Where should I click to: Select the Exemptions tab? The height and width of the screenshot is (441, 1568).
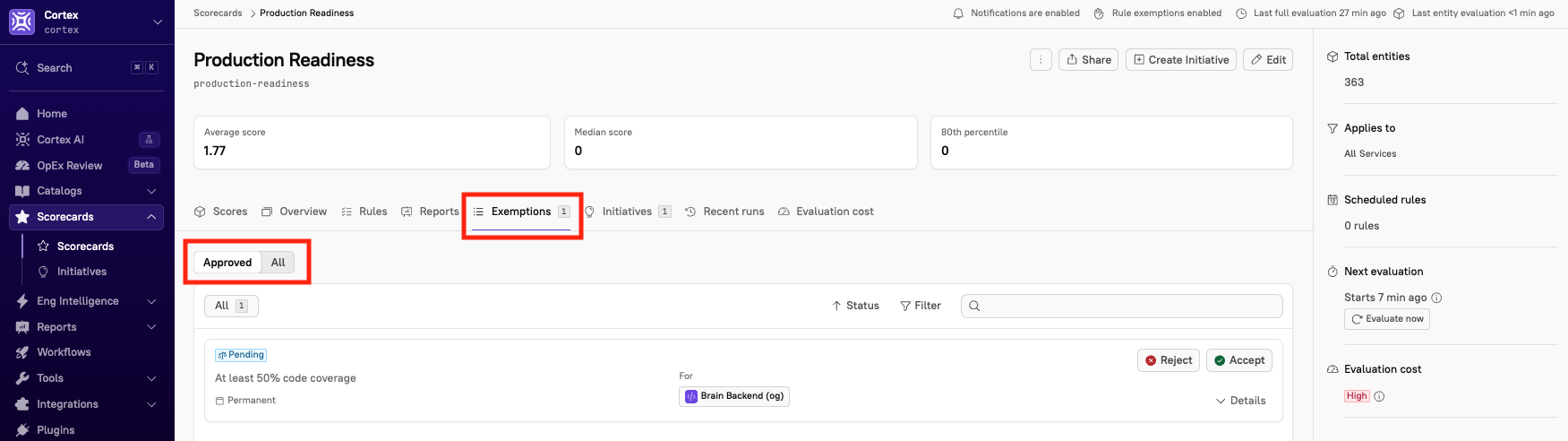click(521, 212)
